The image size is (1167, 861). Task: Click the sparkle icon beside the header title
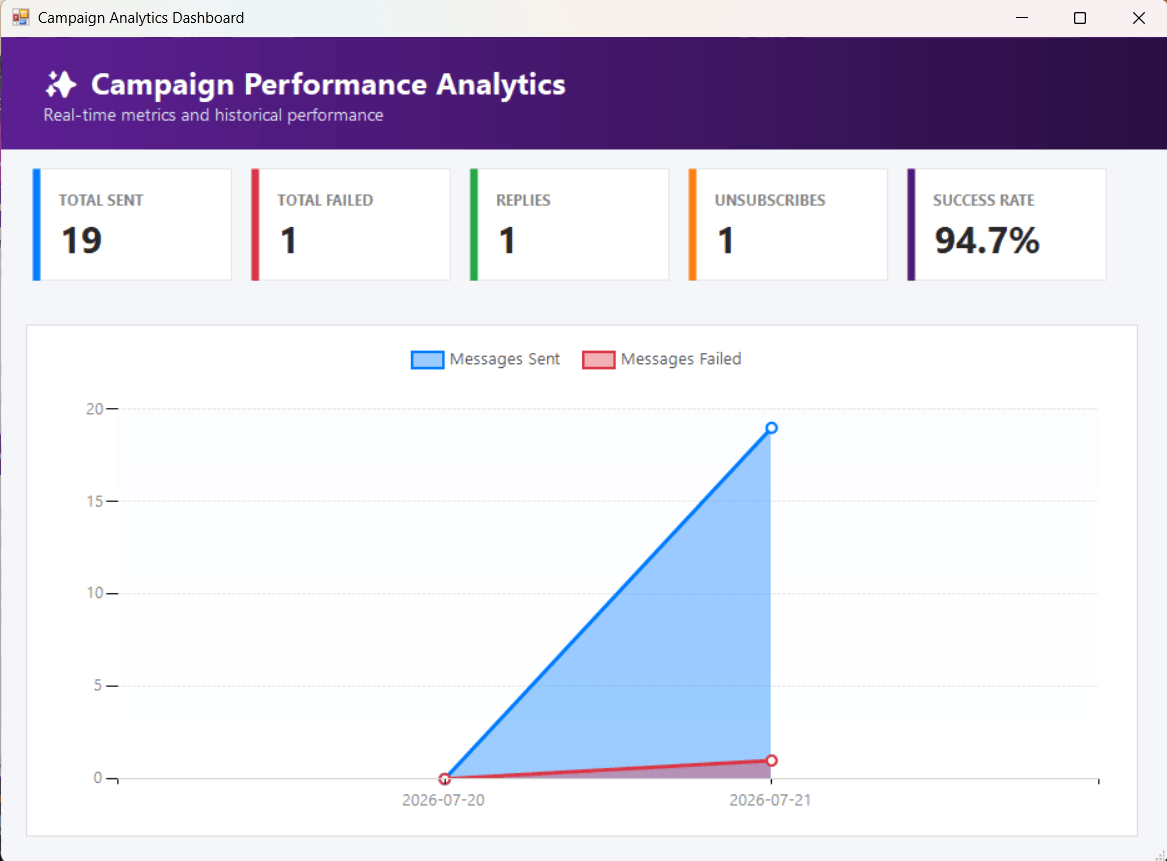pos(61,84)
